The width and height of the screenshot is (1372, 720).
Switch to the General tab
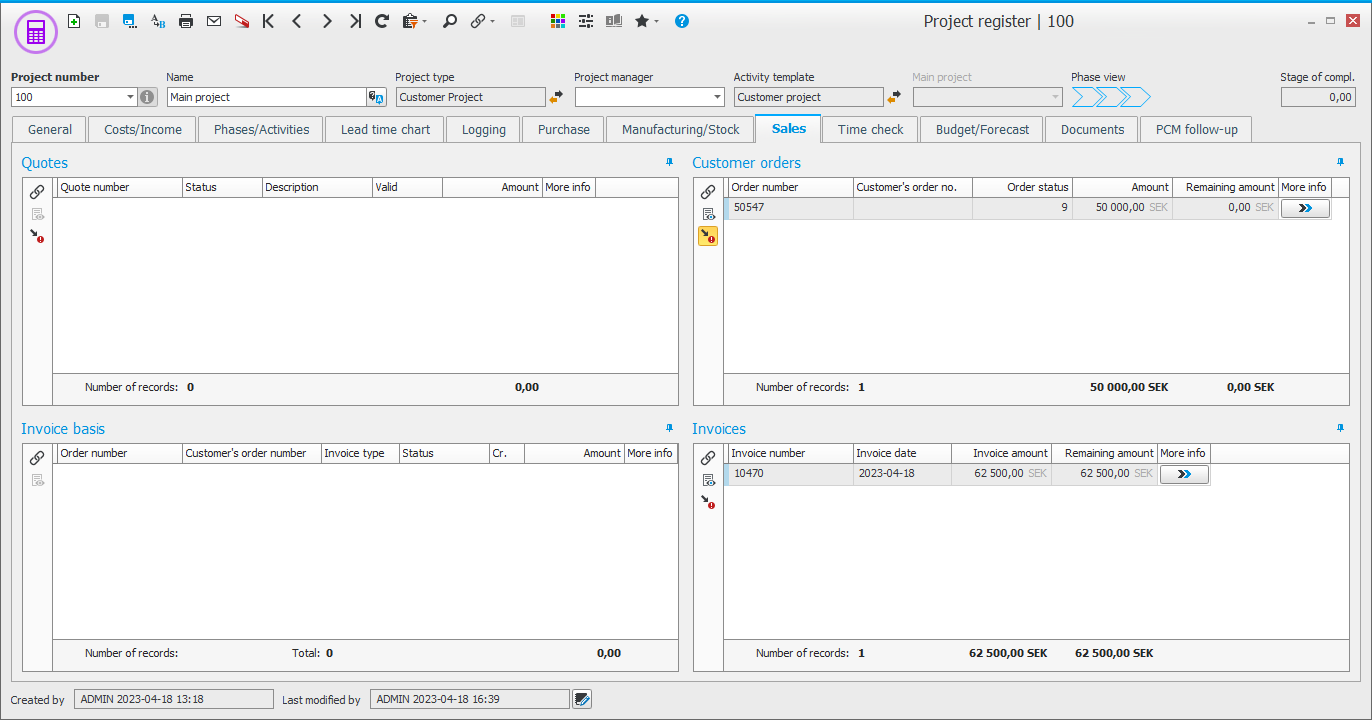click(x=50, y=129)
